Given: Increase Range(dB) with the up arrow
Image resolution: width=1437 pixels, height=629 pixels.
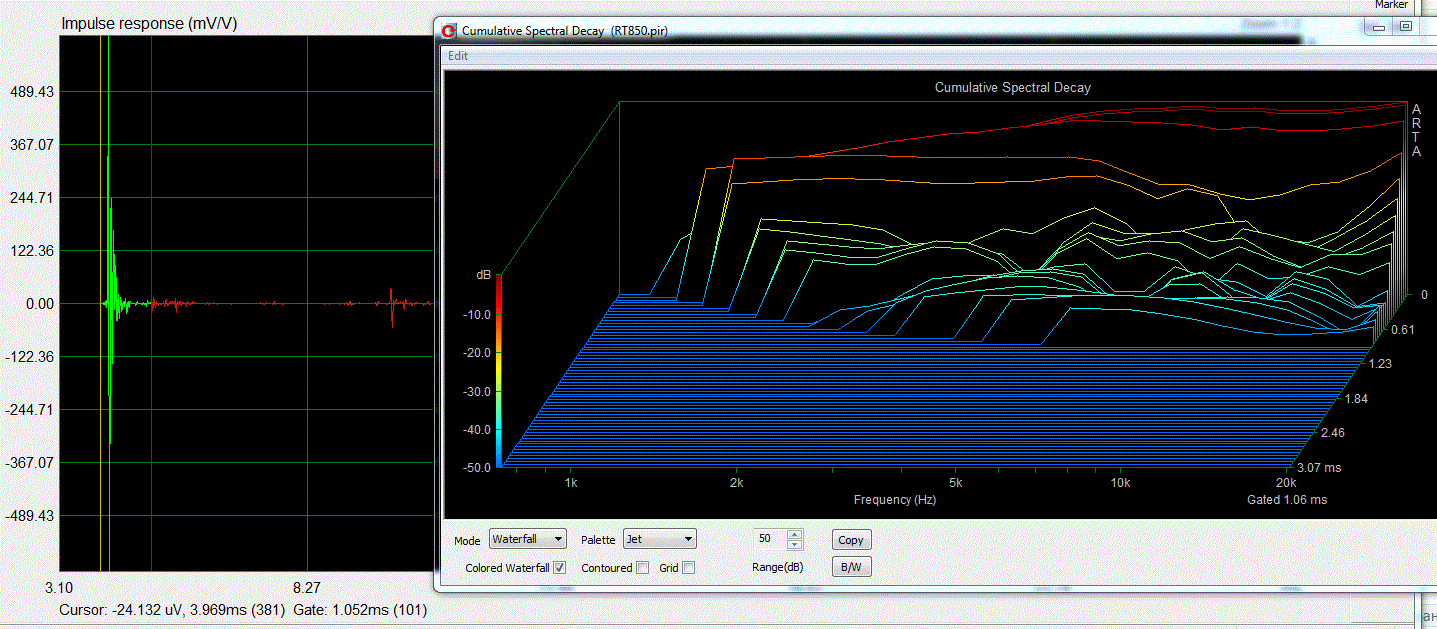Looking at the screenshot, I should (x=795, y=534).
